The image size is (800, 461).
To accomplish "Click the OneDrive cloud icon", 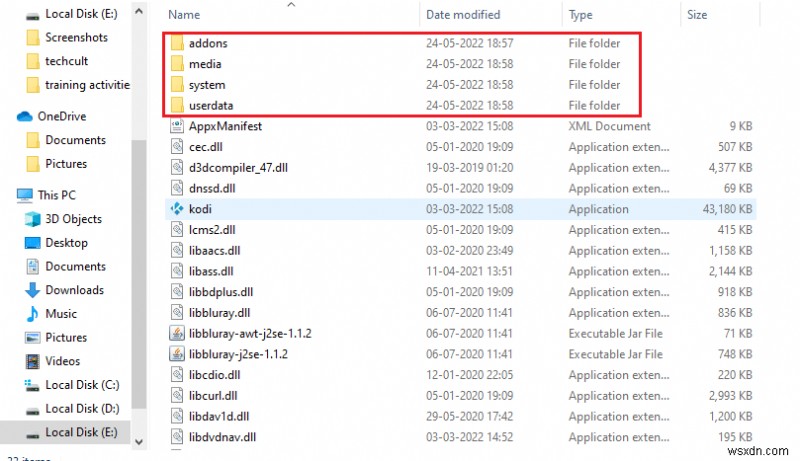I will tap(26, 116).
